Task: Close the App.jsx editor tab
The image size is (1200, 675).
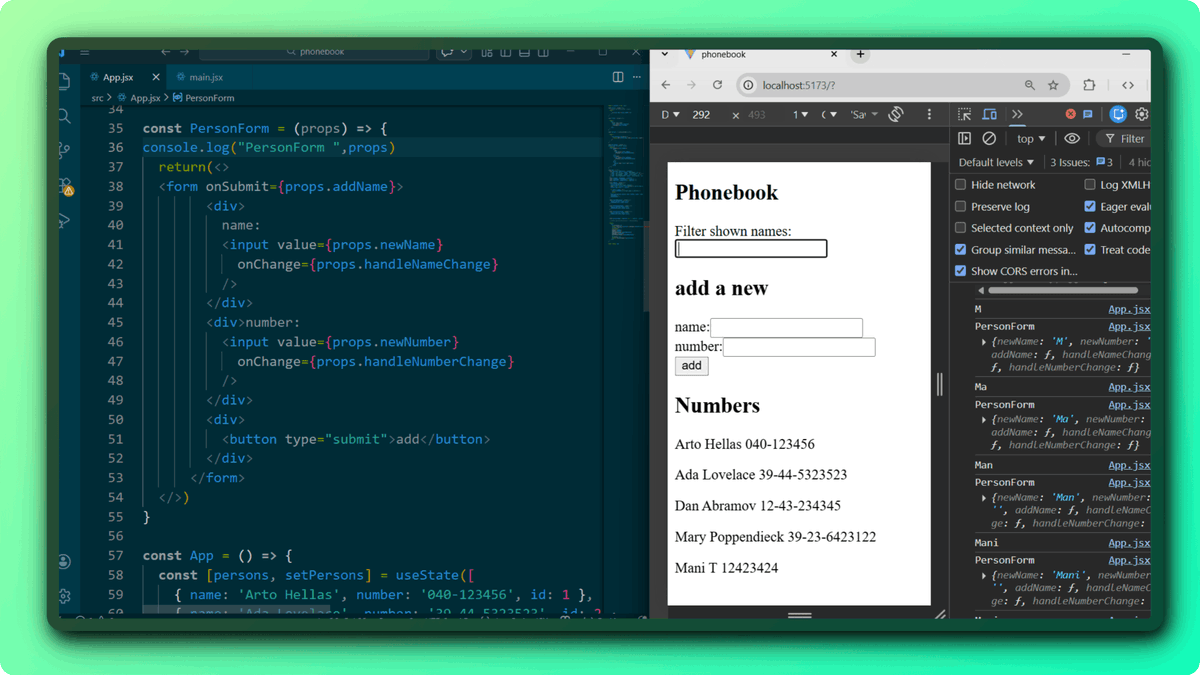Action: 156,77
